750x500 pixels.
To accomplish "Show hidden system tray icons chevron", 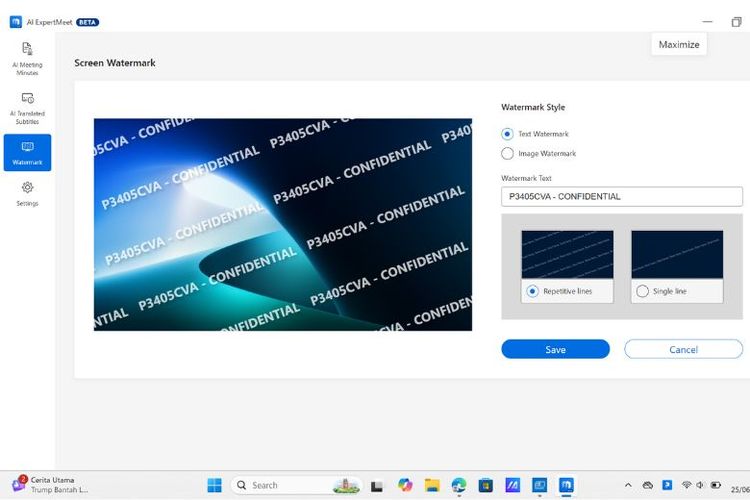I will (628, 485).
